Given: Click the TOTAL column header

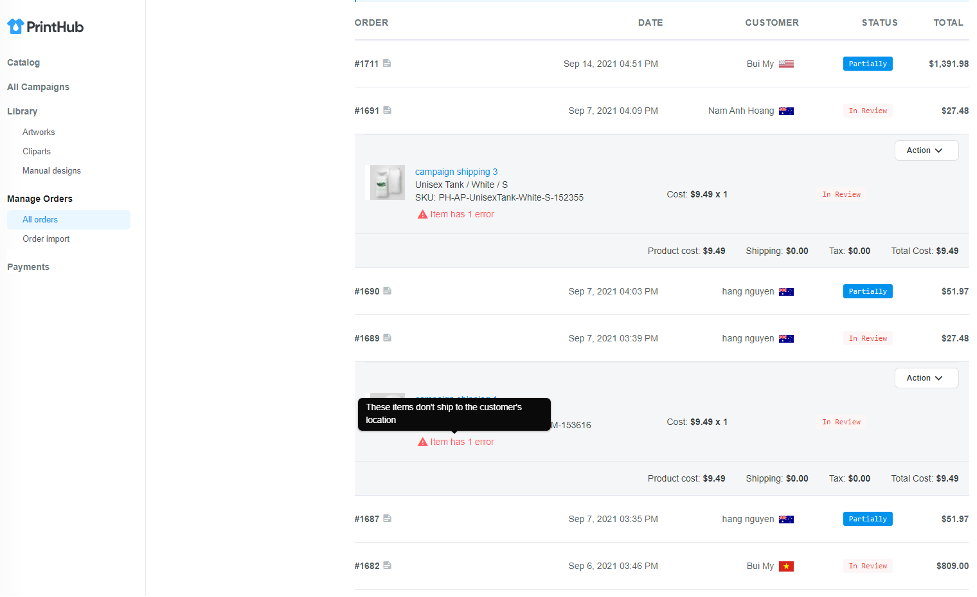Looking at the screenshot, I should pyautogui.click(x=948, y=22).
